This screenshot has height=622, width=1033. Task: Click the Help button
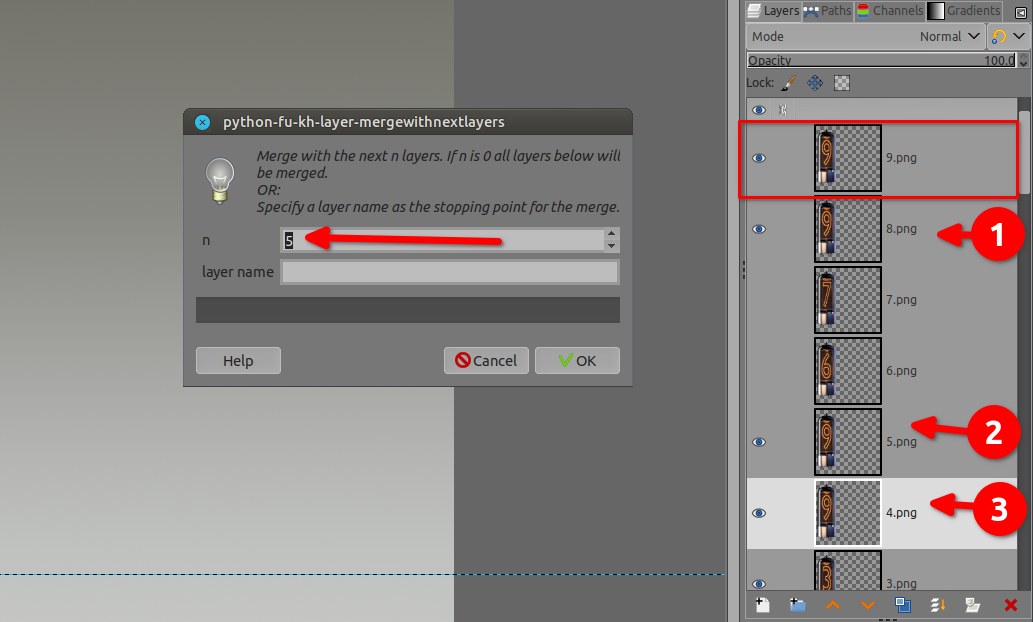tap(238, 360)
